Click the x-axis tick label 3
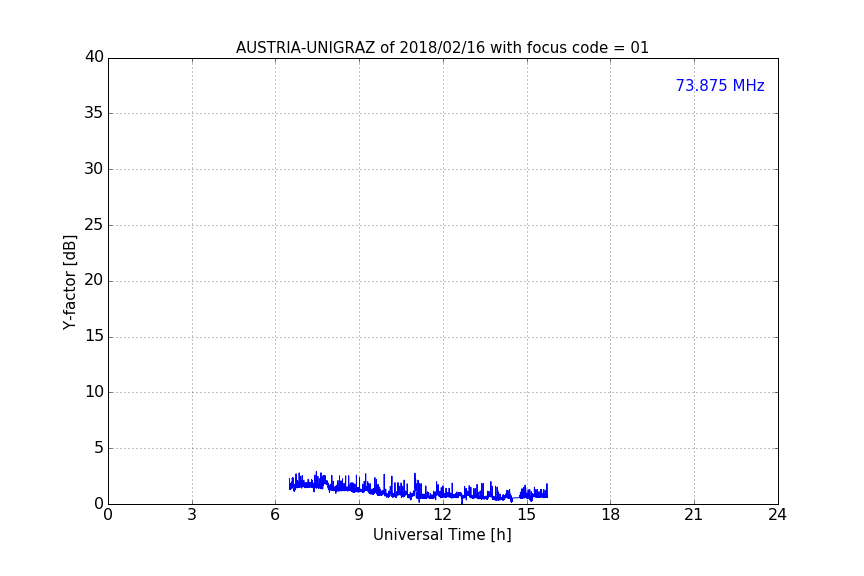This screenshot has width=864, height=576. [x=192, y=515]
